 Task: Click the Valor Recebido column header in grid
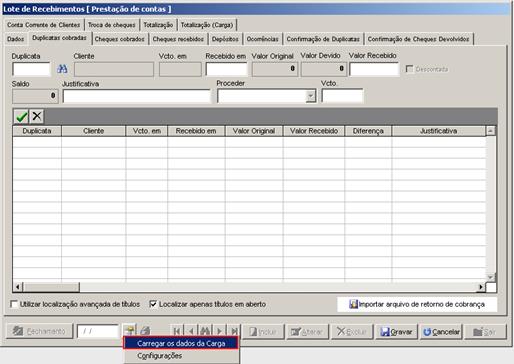pyautogui.click(x=314, y=131)
